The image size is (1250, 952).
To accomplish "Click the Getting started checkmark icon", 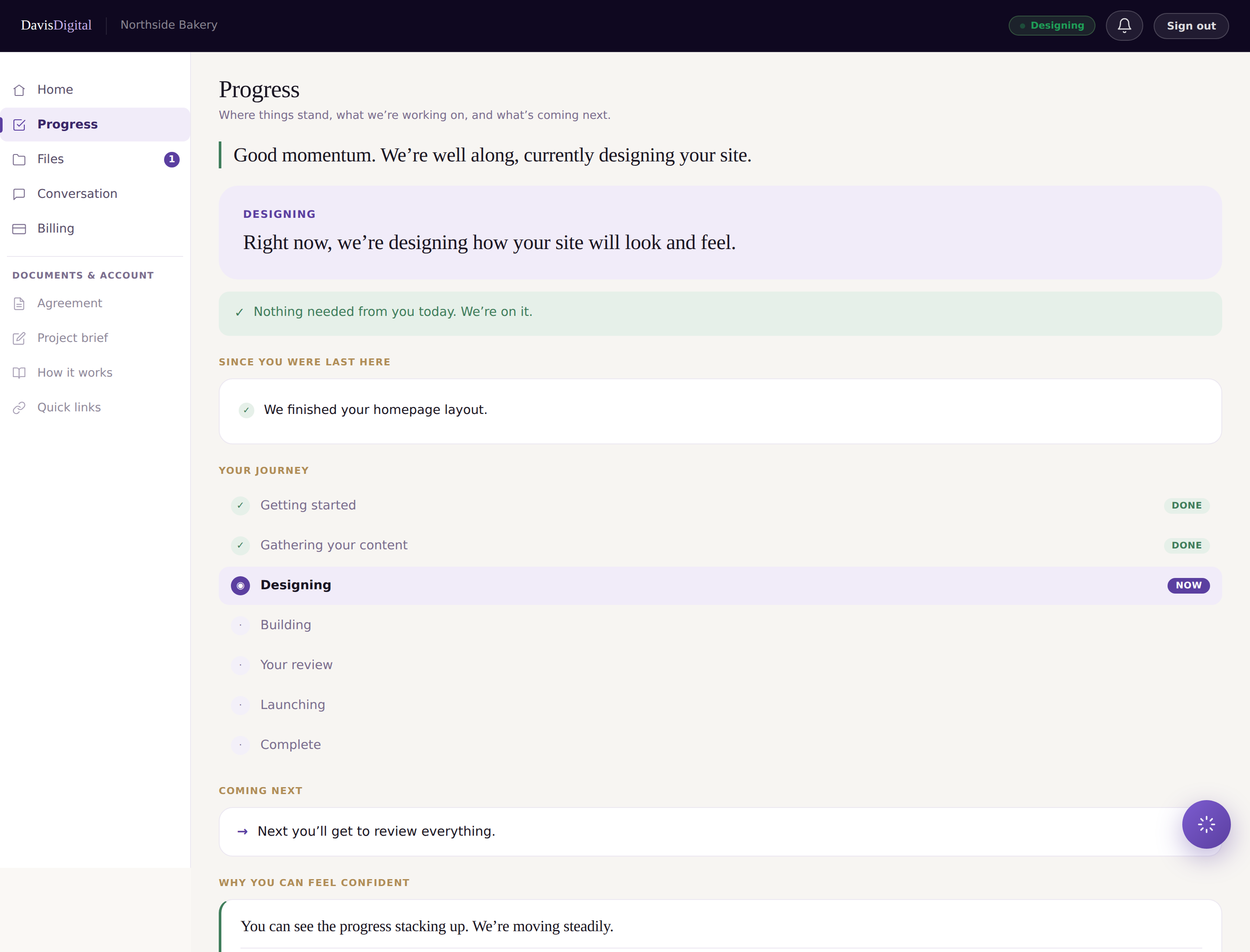I will pyautogui.click(x=240, y=506).
